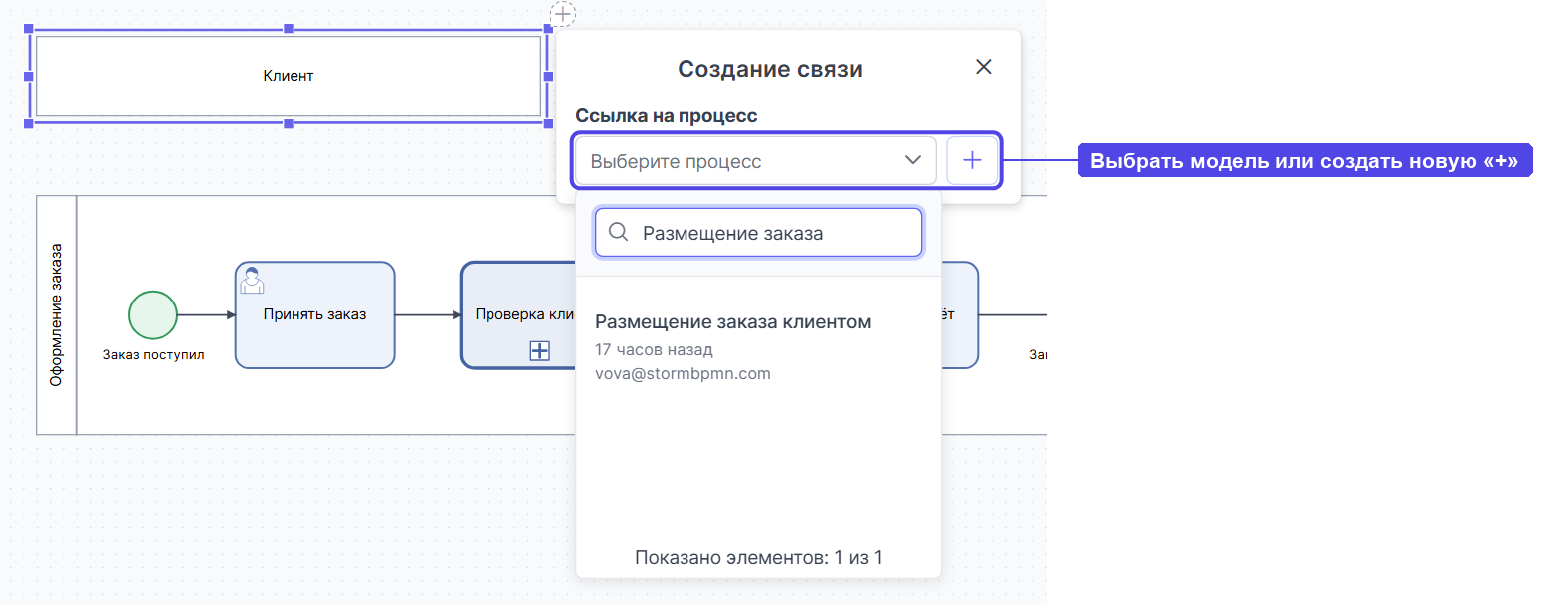Click the 17 часов назад timestamp
This screenshot has height=605, width=1568.
point(654,350)
